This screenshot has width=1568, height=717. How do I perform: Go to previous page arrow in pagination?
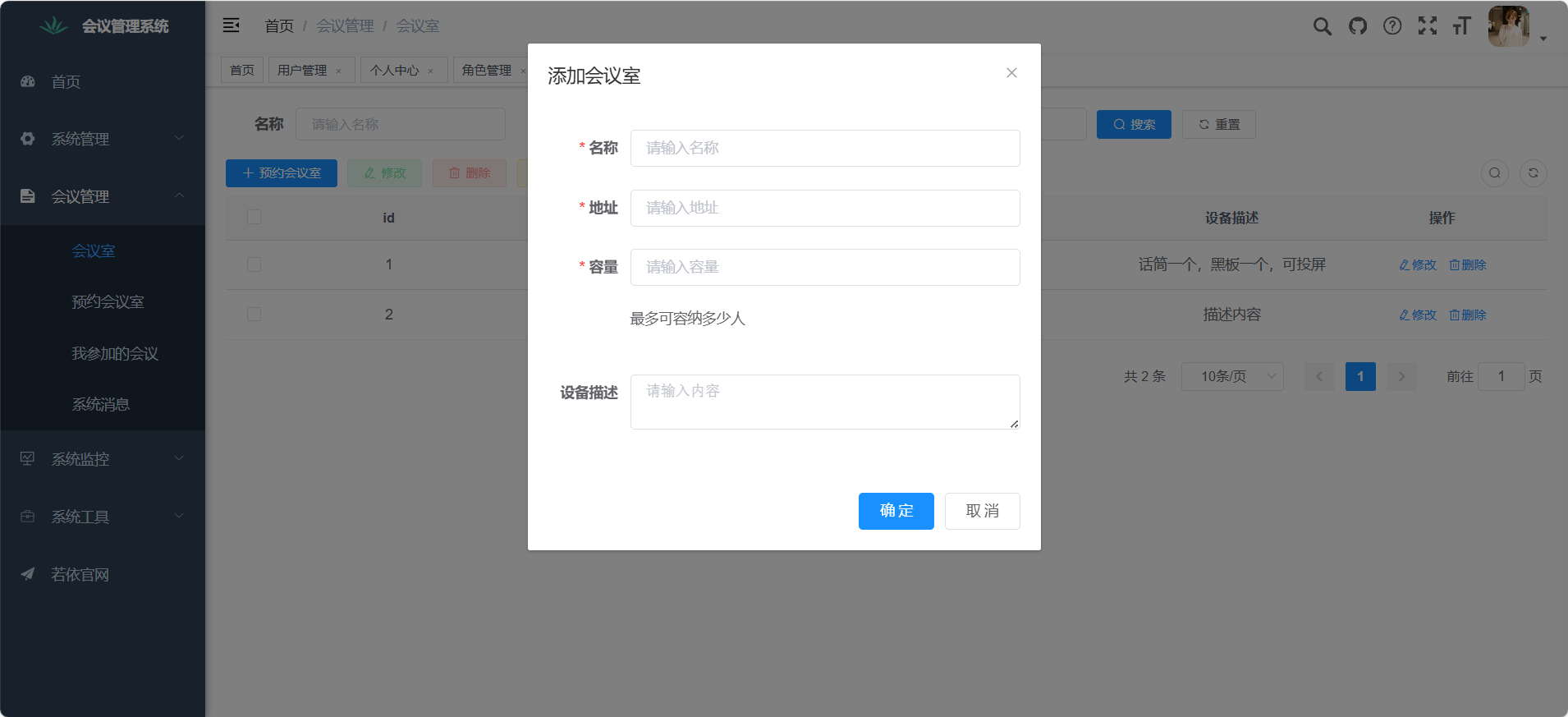1319,376
